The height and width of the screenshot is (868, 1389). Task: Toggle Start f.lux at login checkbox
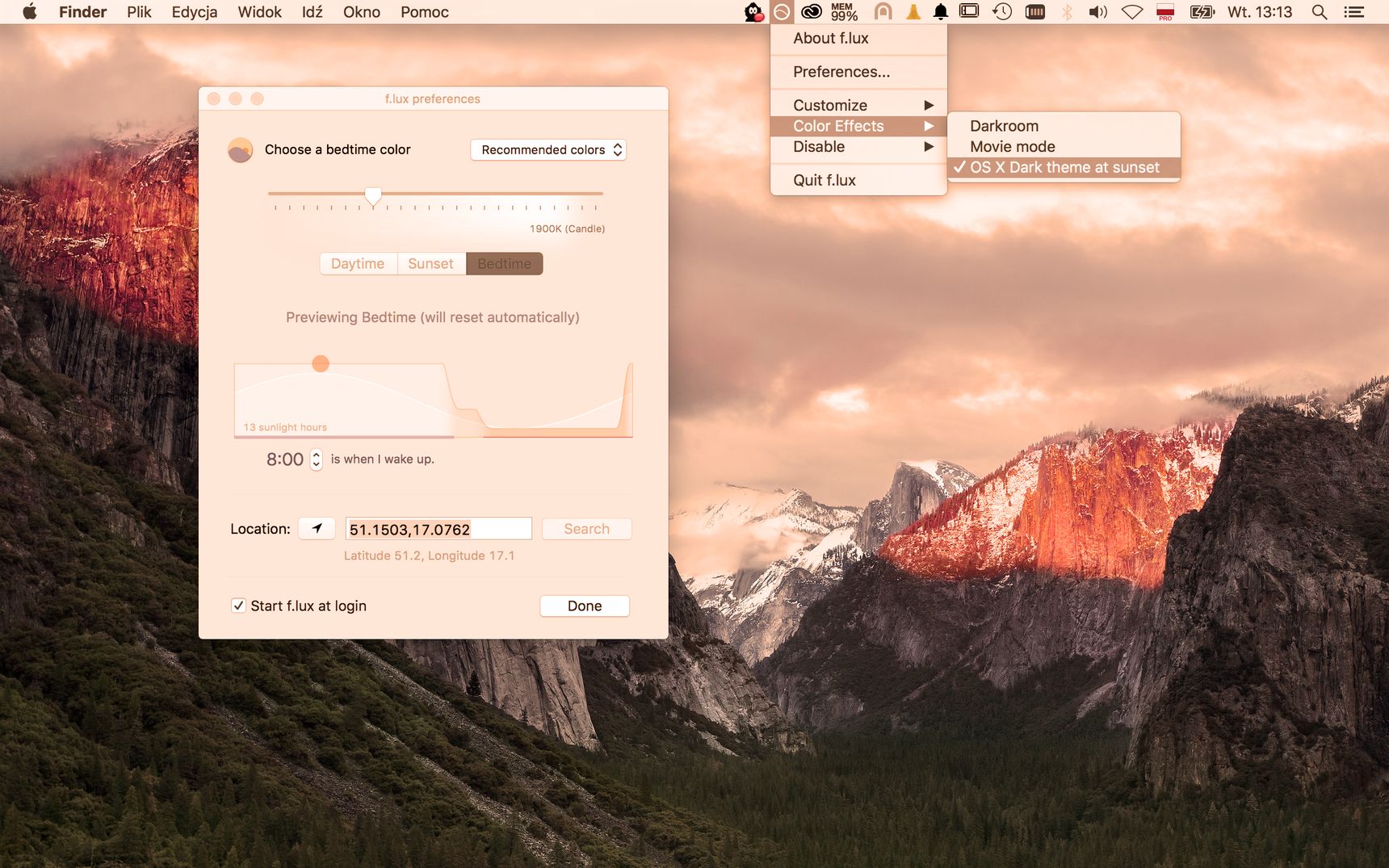(239, 606)
